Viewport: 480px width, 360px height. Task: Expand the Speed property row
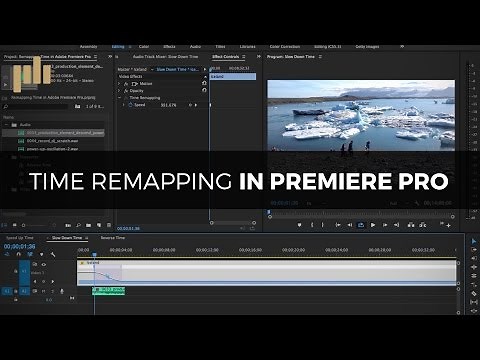[123, 105]
